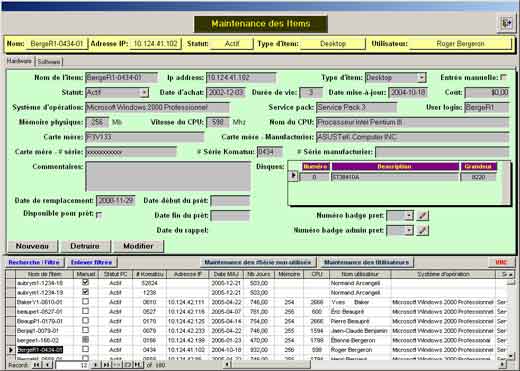The height and width of the screenshot is (371, 520).
Task: Toggle Manuel checkbox for BergeR1-0434-01
Action: [86, 349]
